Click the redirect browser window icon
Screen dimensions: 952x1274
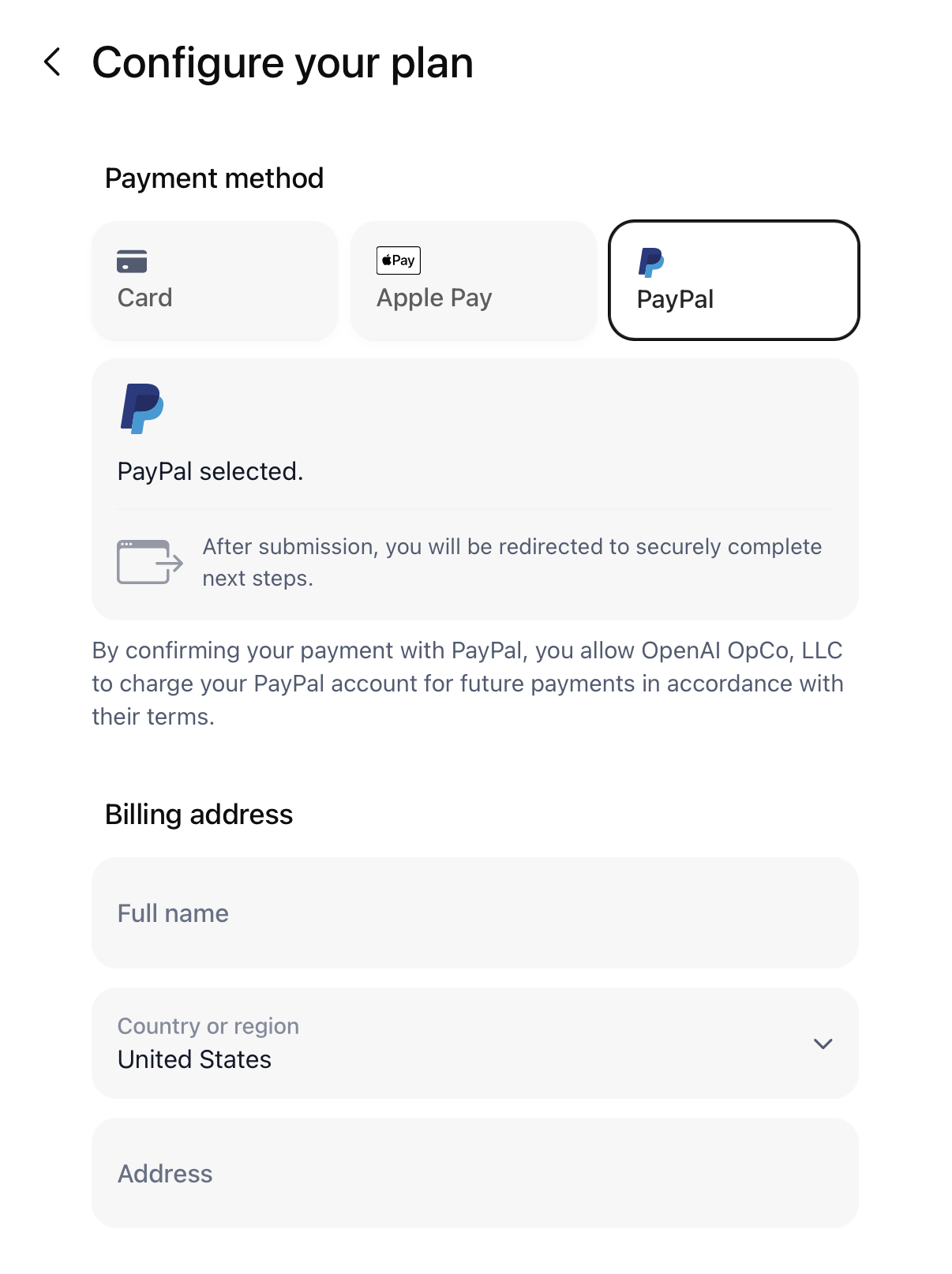(150, 562)
